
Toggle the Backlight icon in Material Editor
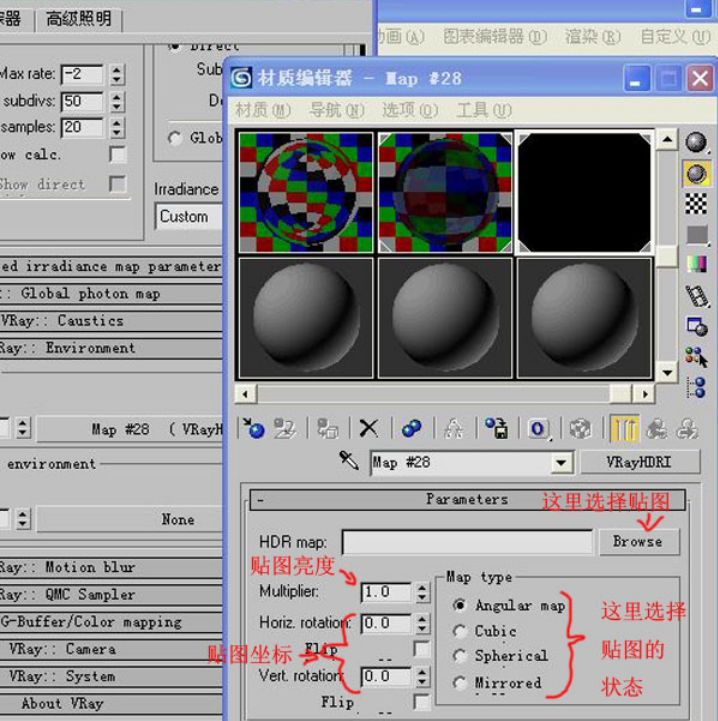click(x=696, y=173)
